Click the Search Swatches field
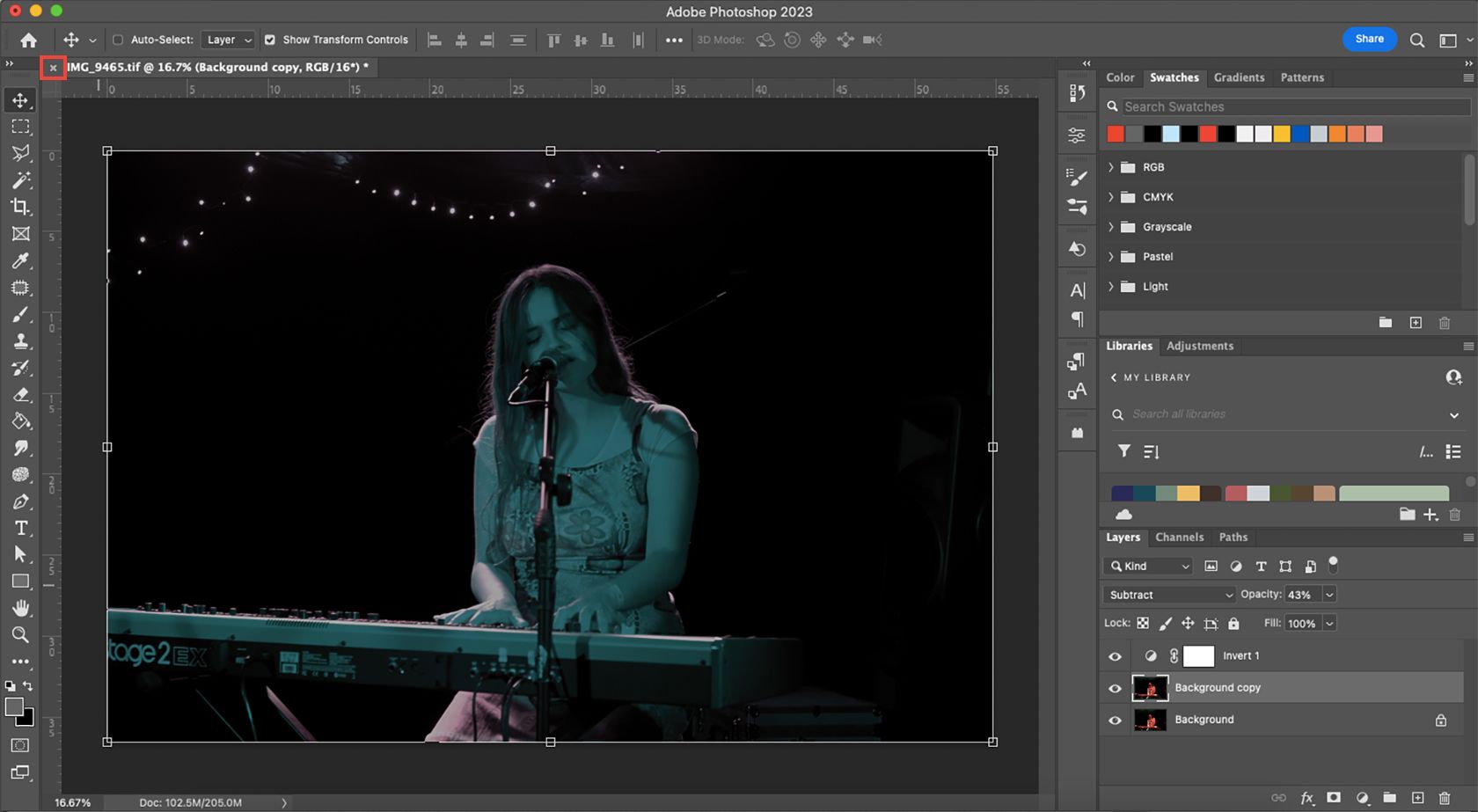Viewport: 1478px width, 812px height. [x=1293, y=106]
